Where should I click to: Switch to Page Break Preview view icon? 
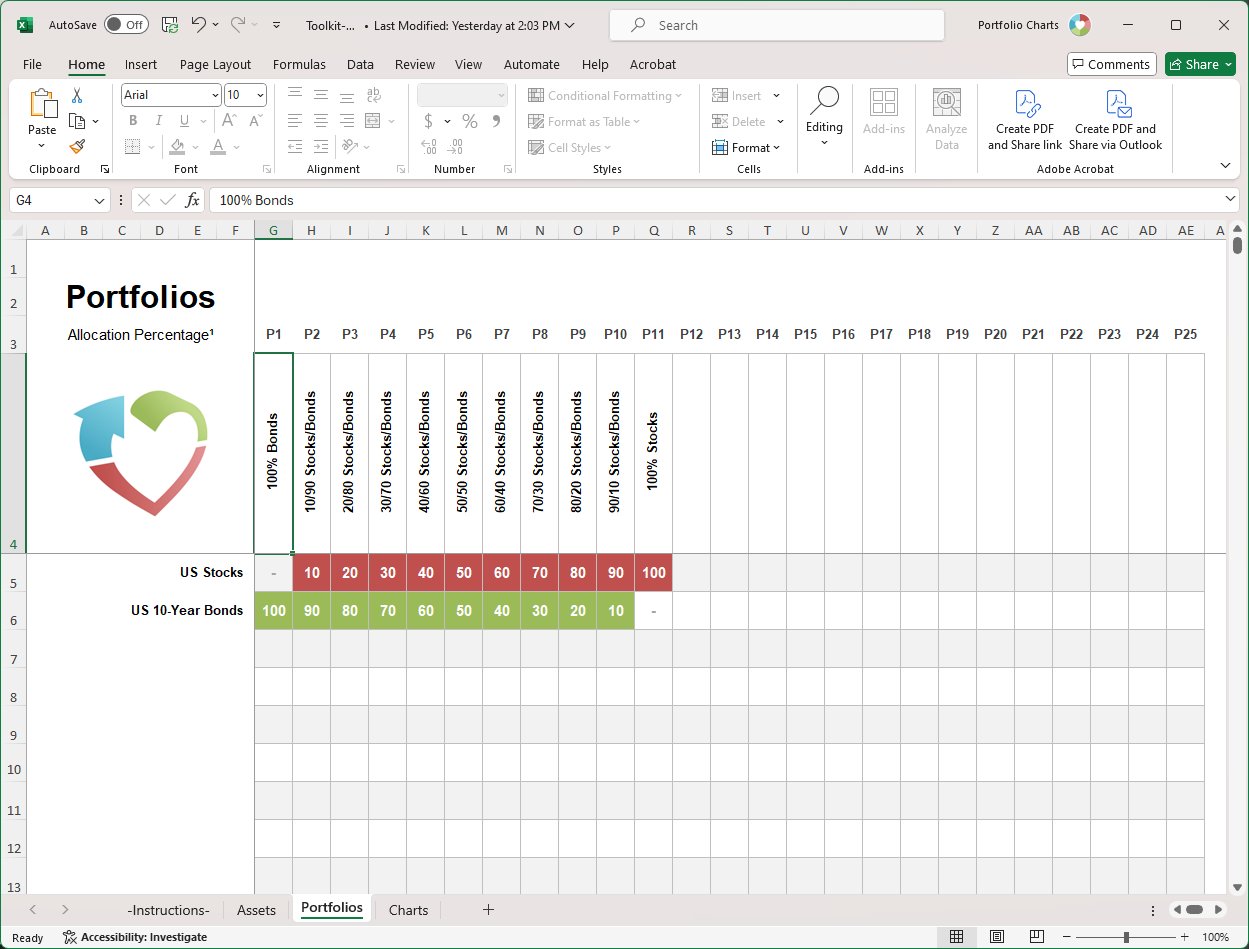1037,937
